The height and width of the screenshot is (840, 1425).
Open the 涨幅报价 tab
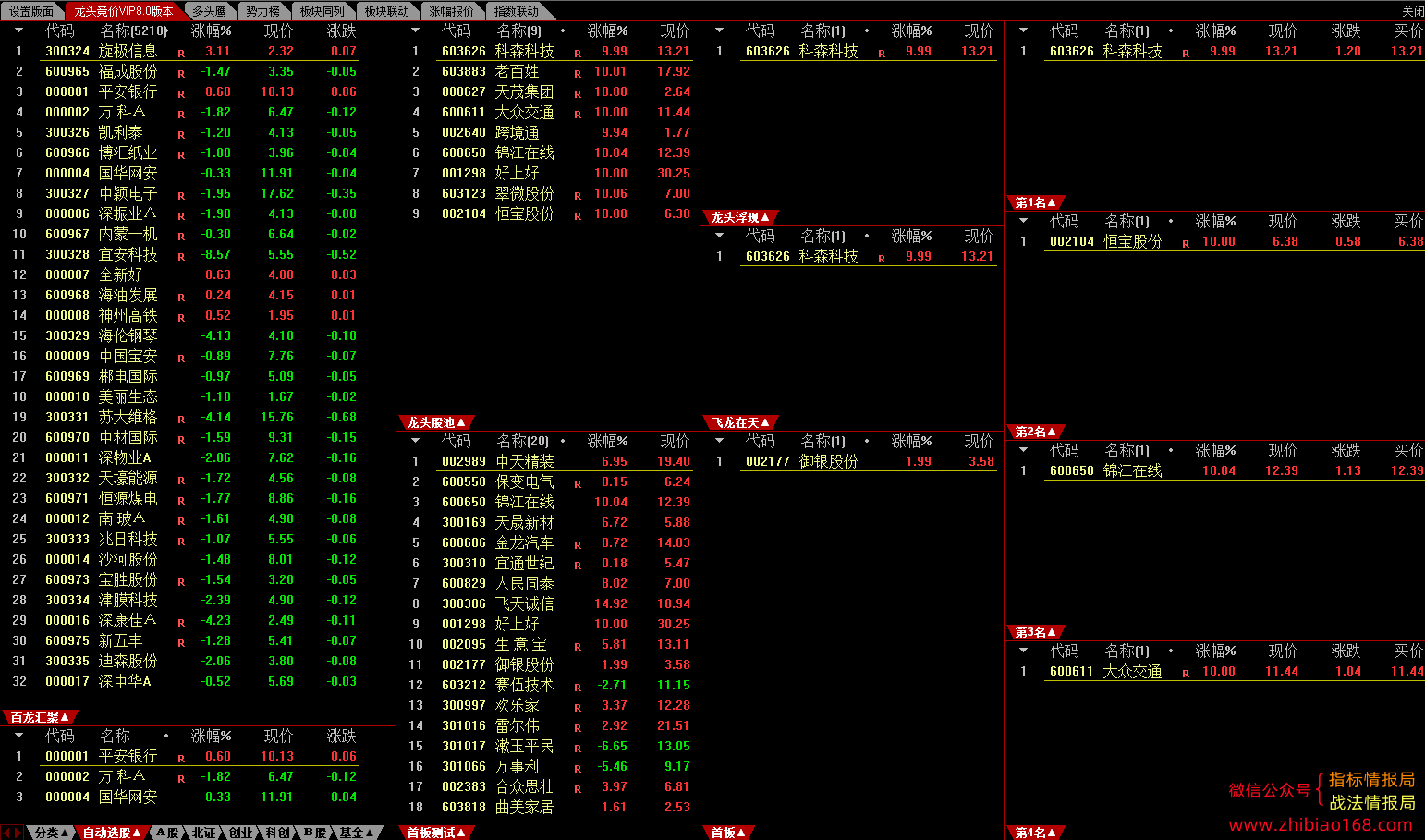pos(452,11)
